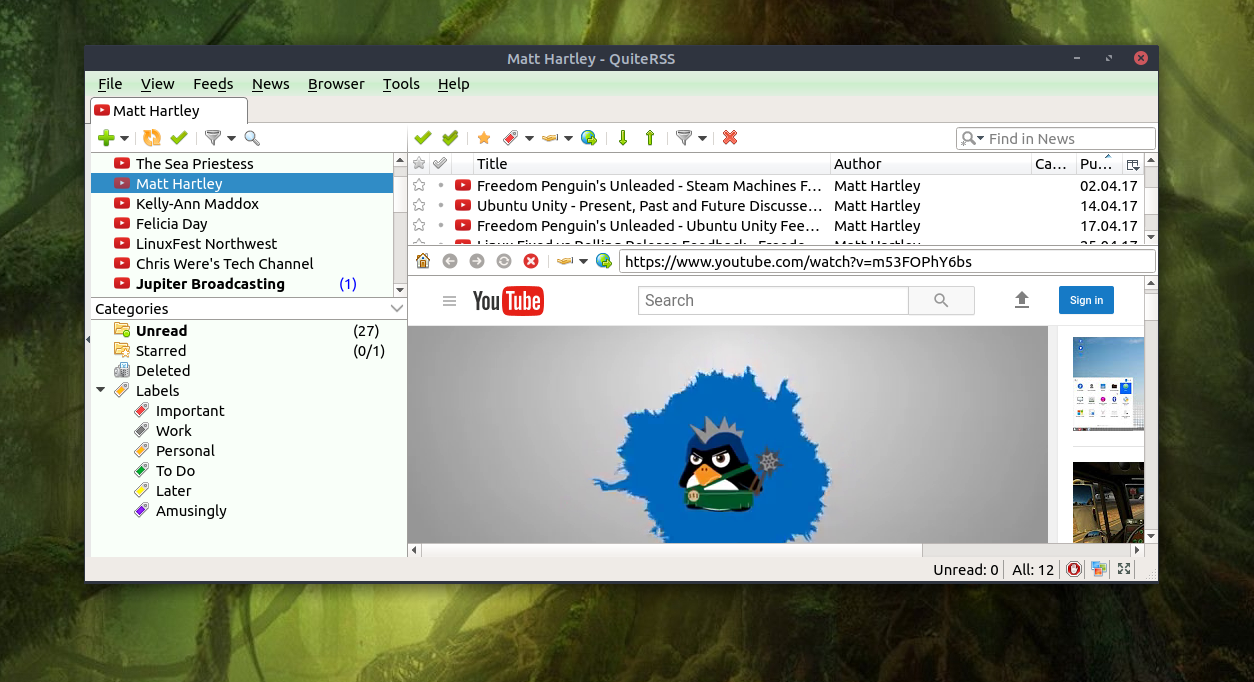Screen dimensions: 1254x682
Task: Click the read-status checkmark column header
Action: [440, 164]
